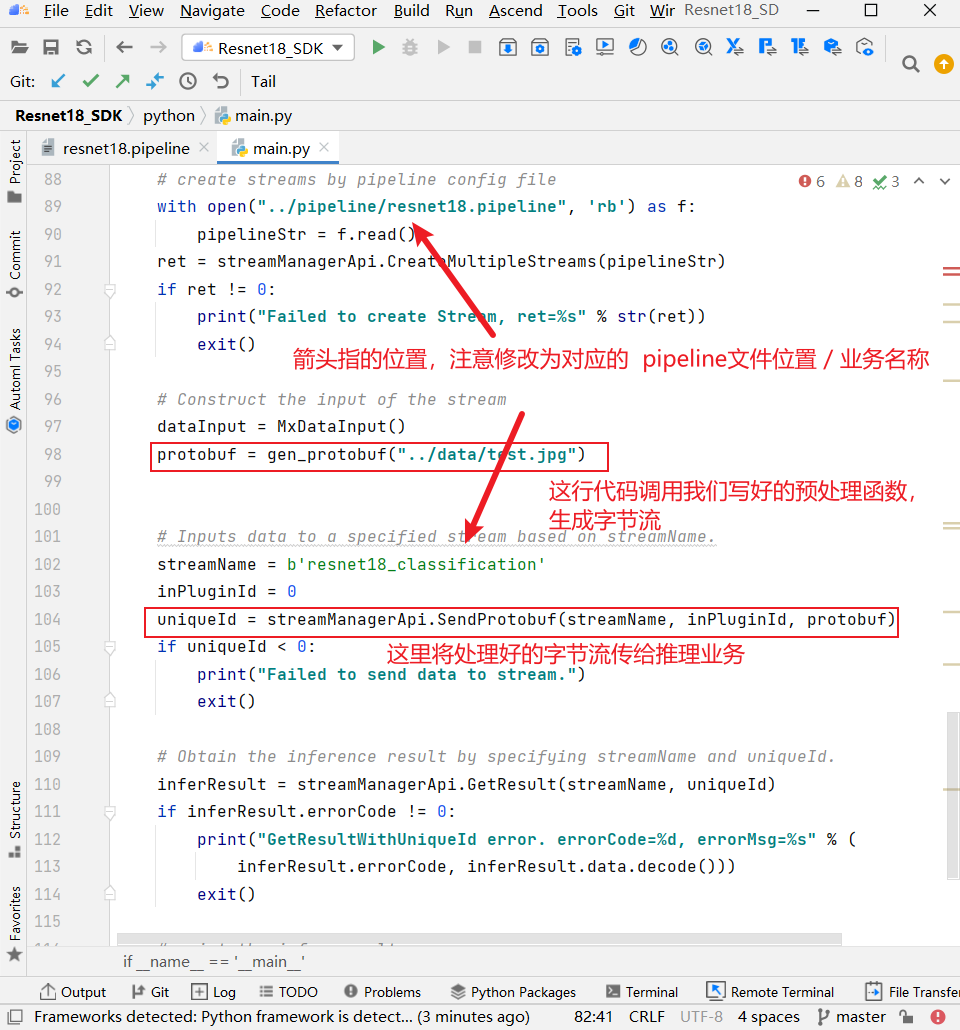960x1030 pixels.
Task: Click the gray run-with-coverage play icon
Action: [444, 47]
